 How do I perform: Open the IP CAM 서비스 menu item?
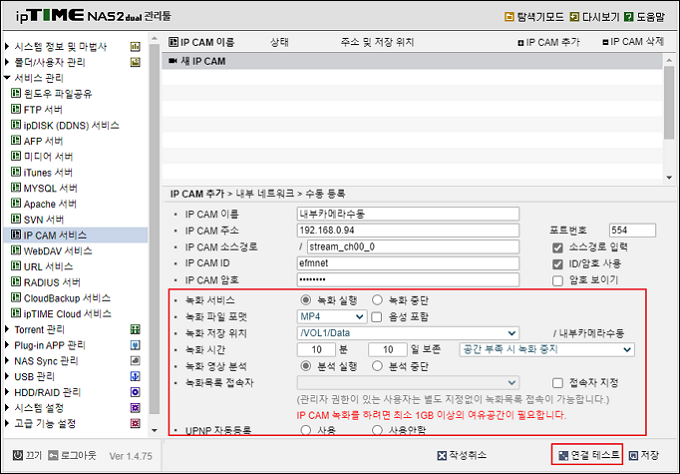tap(75, 235)
